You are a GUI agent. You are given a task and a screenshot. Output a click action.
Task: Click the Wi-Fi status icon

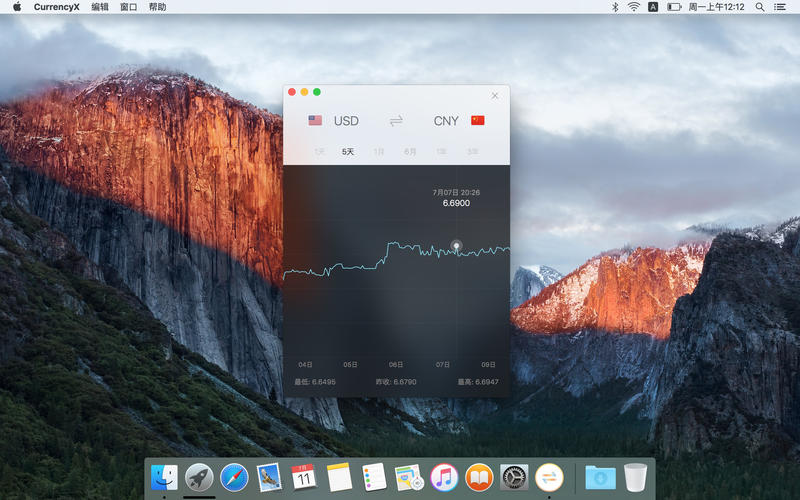(x=634, y=7)
